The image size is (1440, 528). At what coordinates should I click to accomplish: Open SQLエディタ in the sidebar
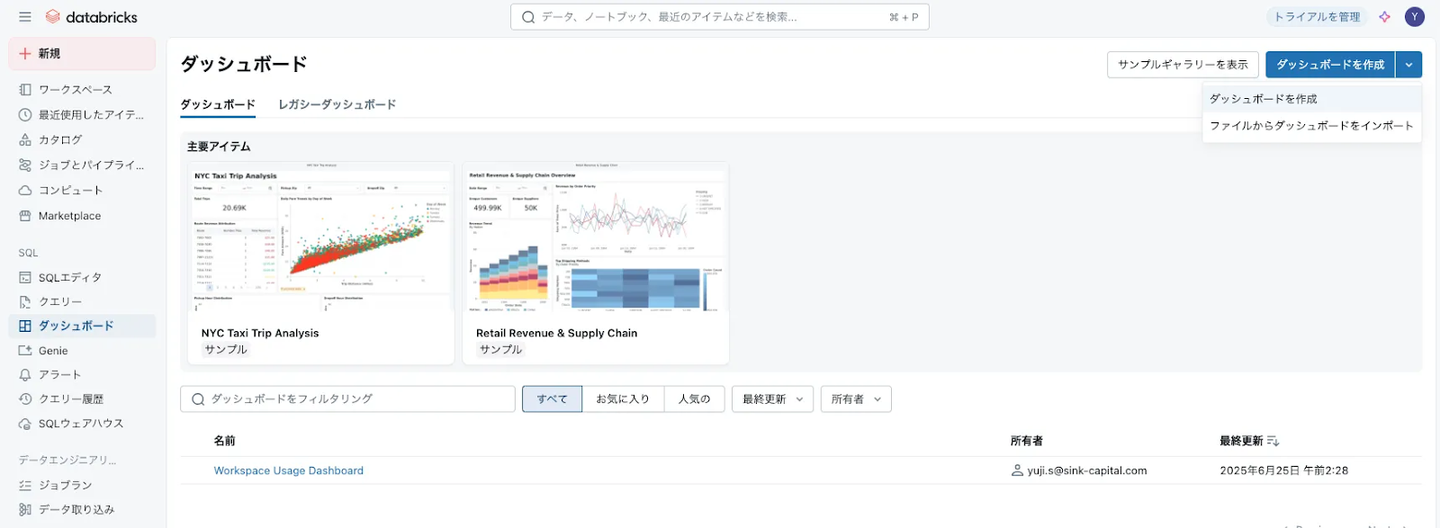click(70, 277)
